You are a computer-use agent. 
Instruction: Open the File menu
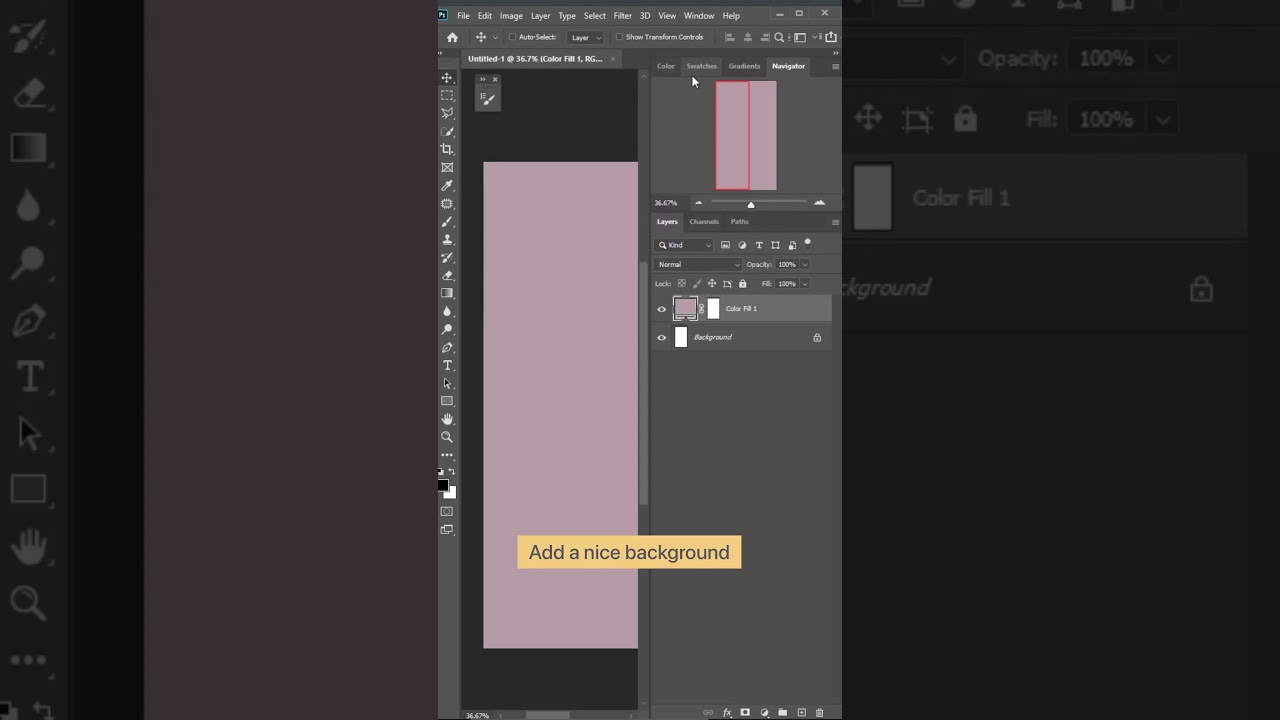click(x=463, y=16)
